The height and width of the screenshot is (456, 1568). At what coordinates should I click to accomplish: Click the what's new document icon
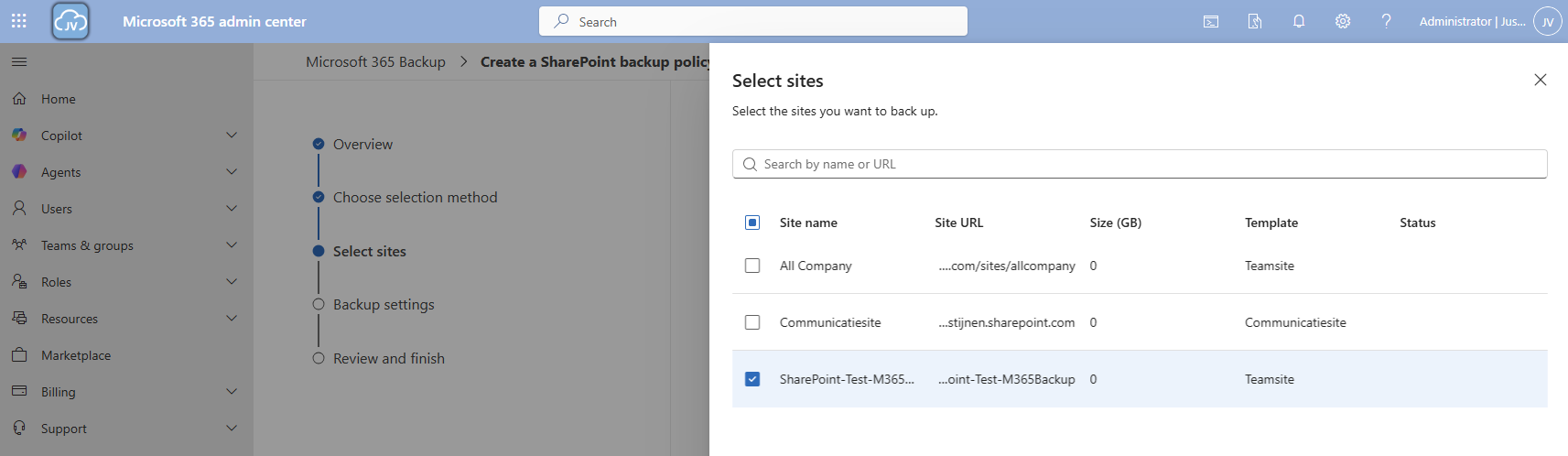coord(1255,21)
